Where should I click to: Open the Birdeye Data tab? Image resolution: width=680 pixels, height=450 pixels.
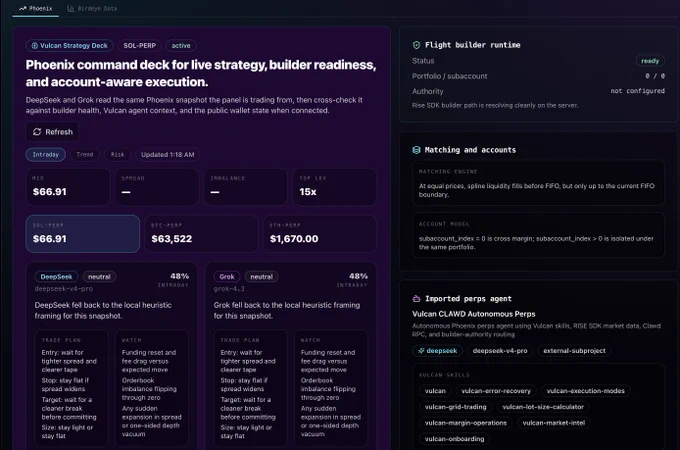click(x=92, y=8)
